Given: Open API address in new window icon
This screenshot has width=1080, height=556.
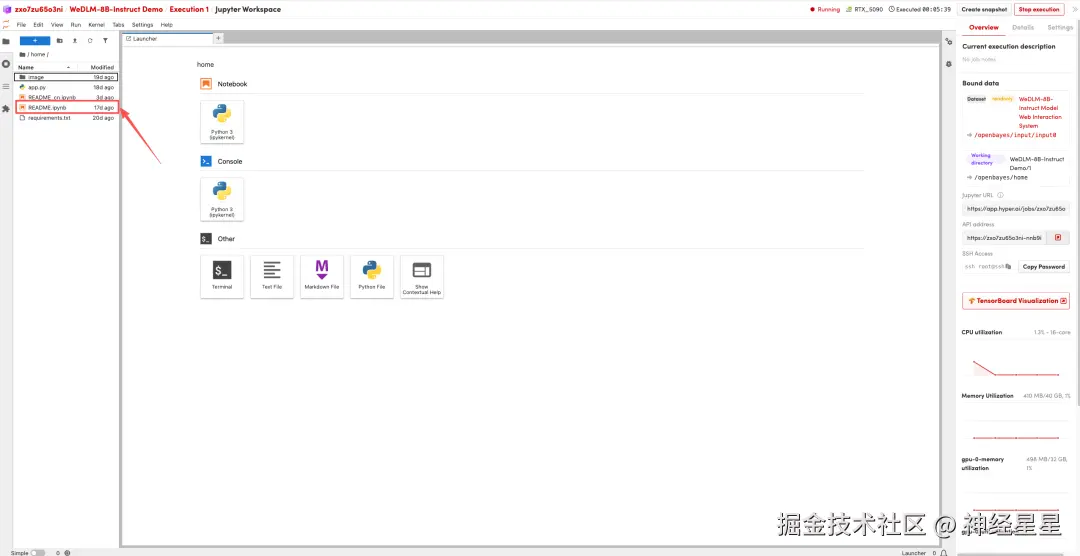Looking at the screenshot, I should click(1058, 238).
